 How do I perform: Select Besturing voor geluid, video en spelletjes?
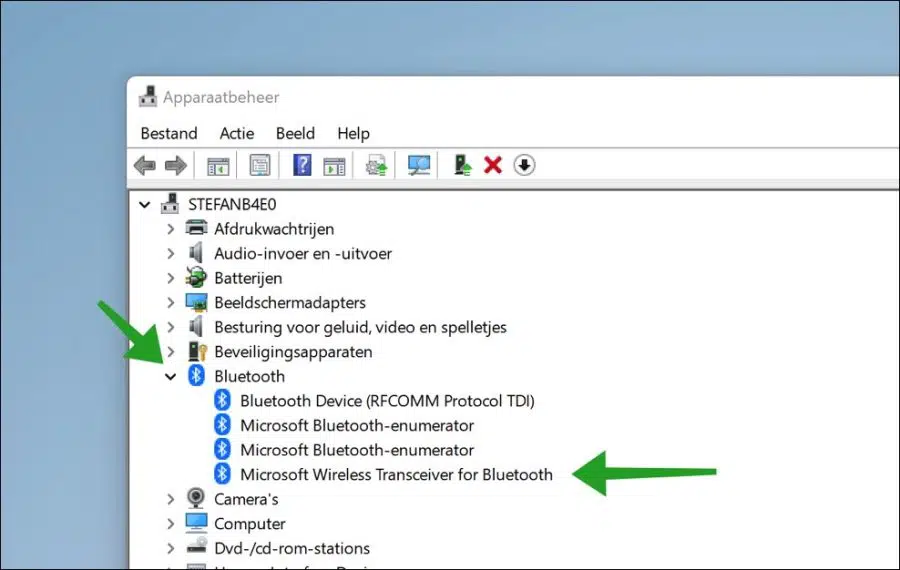[x=360, y=327]
